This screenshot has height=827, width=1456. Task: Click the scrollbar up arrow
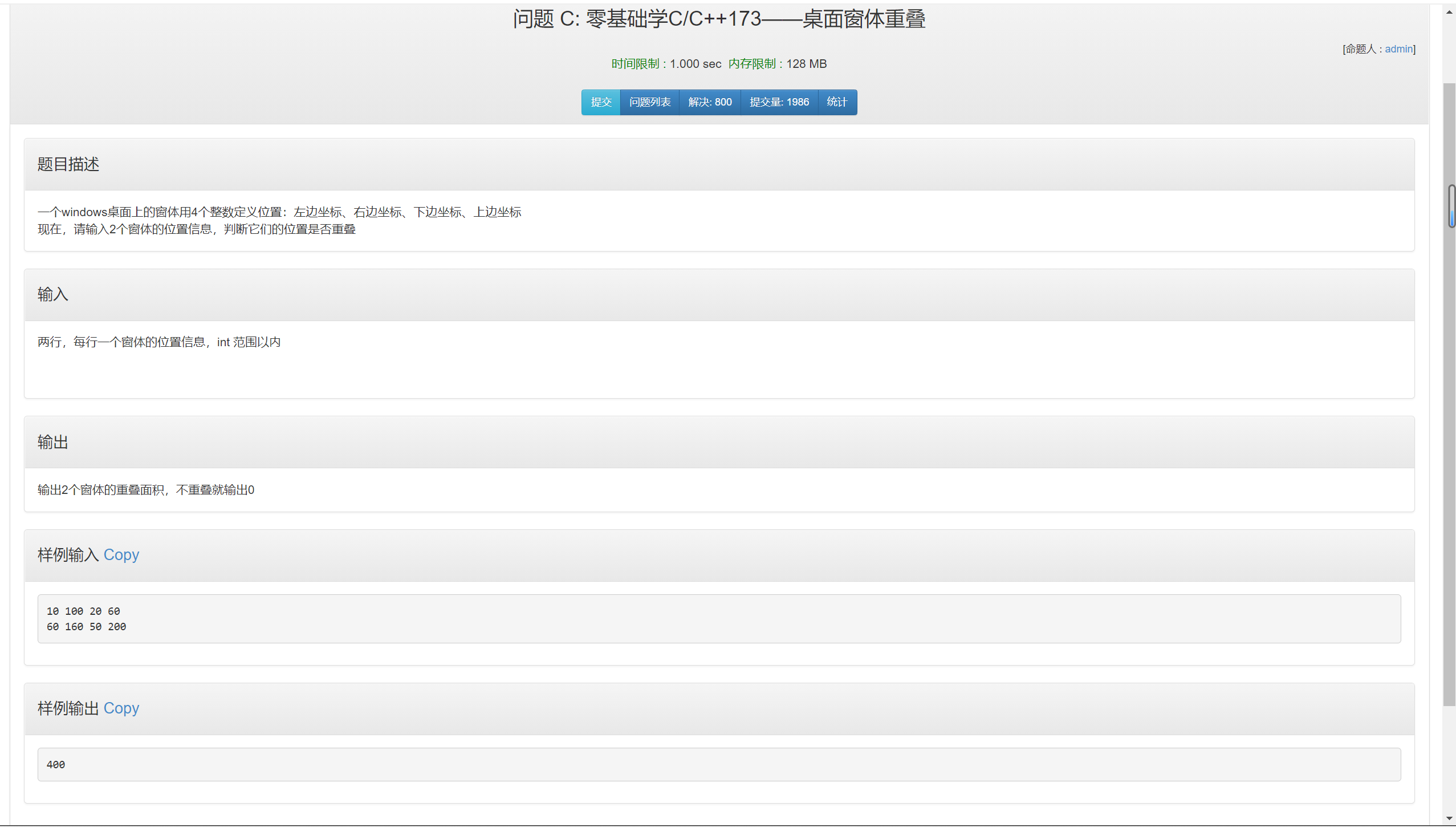coord(1449,11)
